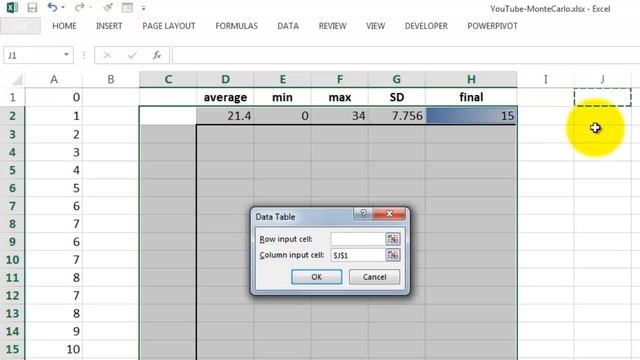Screen dimensions: 640x360
Task: Click the Select All corner triangle
Action: pos(16,79)
